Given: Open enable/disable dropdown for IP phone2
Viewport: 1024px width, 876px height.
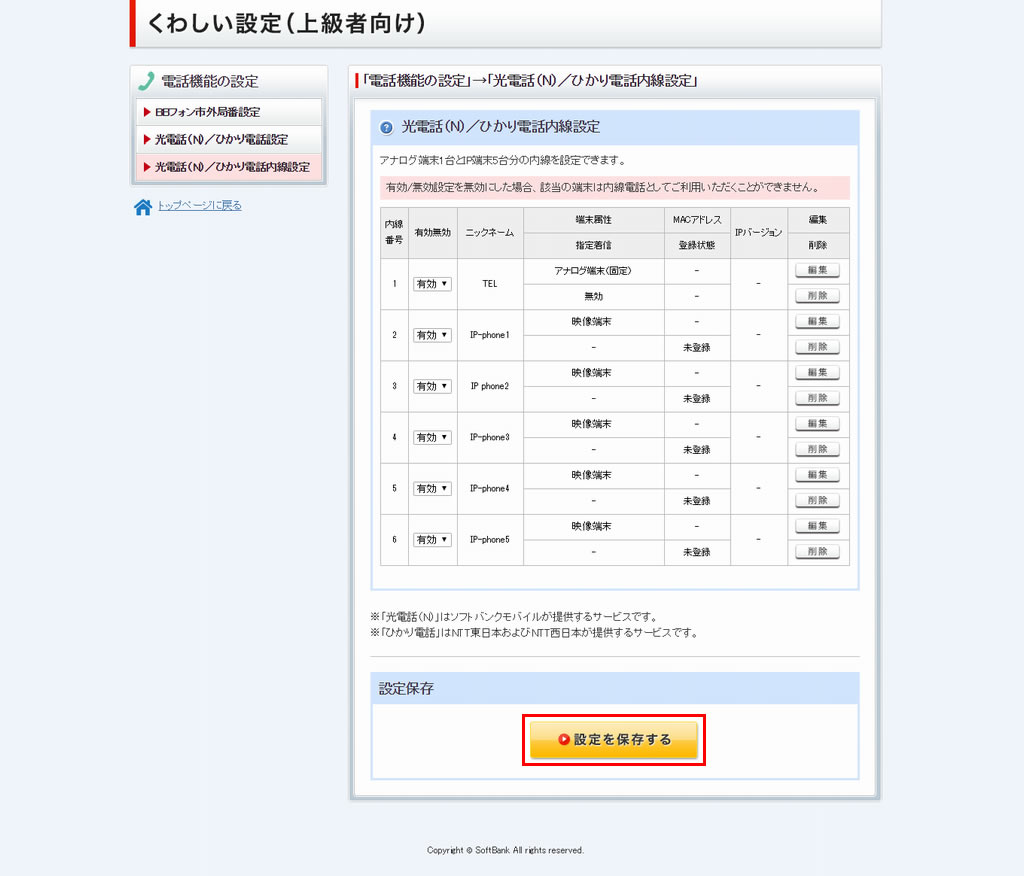Looking at the screenshot, I should (432, 386).
